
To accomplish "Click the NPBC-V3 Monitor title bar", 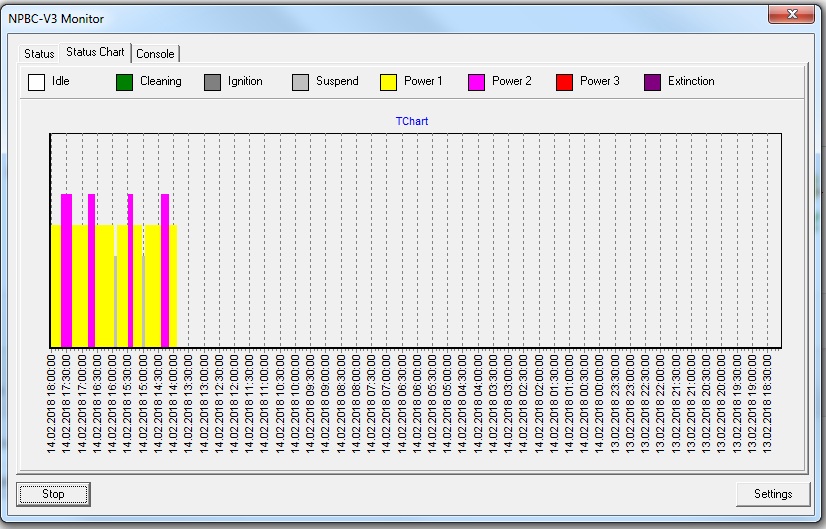I will (x=400, y=18).
